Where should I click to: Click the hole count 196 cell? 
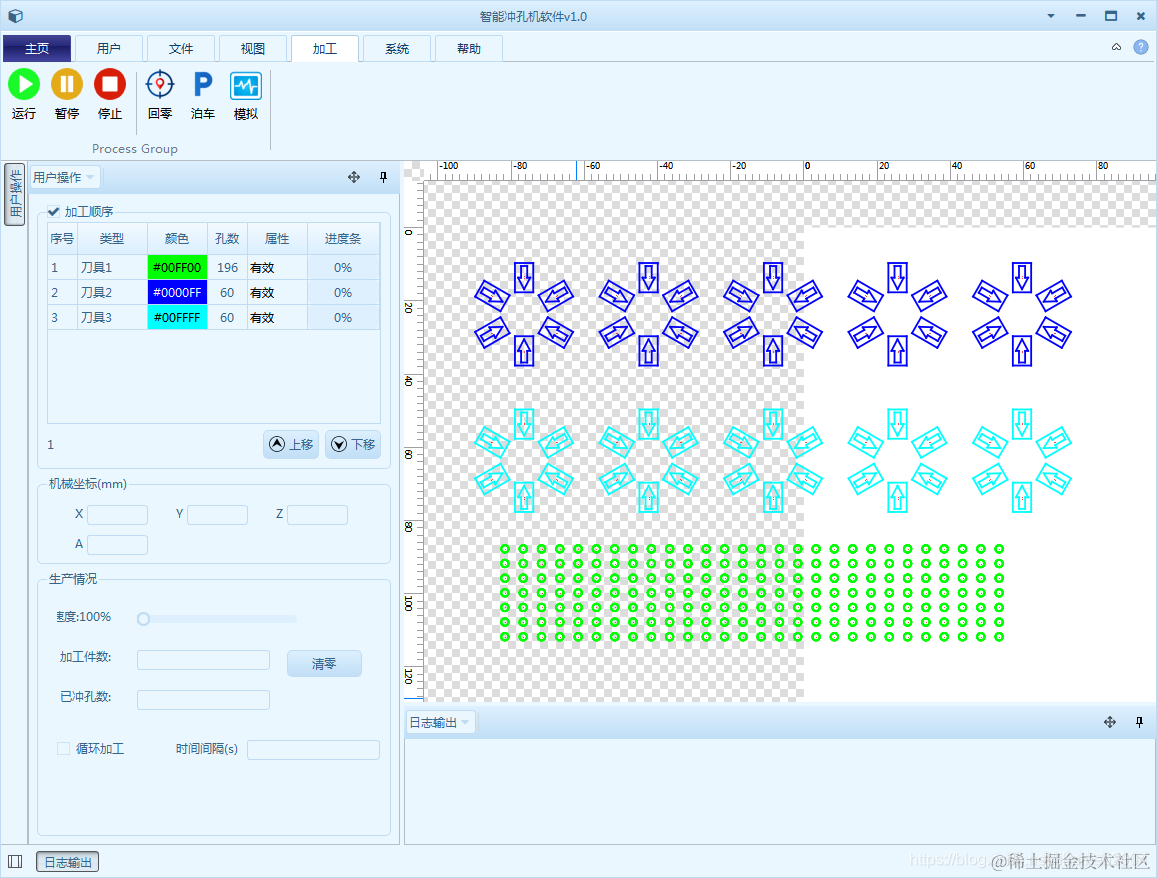click(x=227, y=267)
